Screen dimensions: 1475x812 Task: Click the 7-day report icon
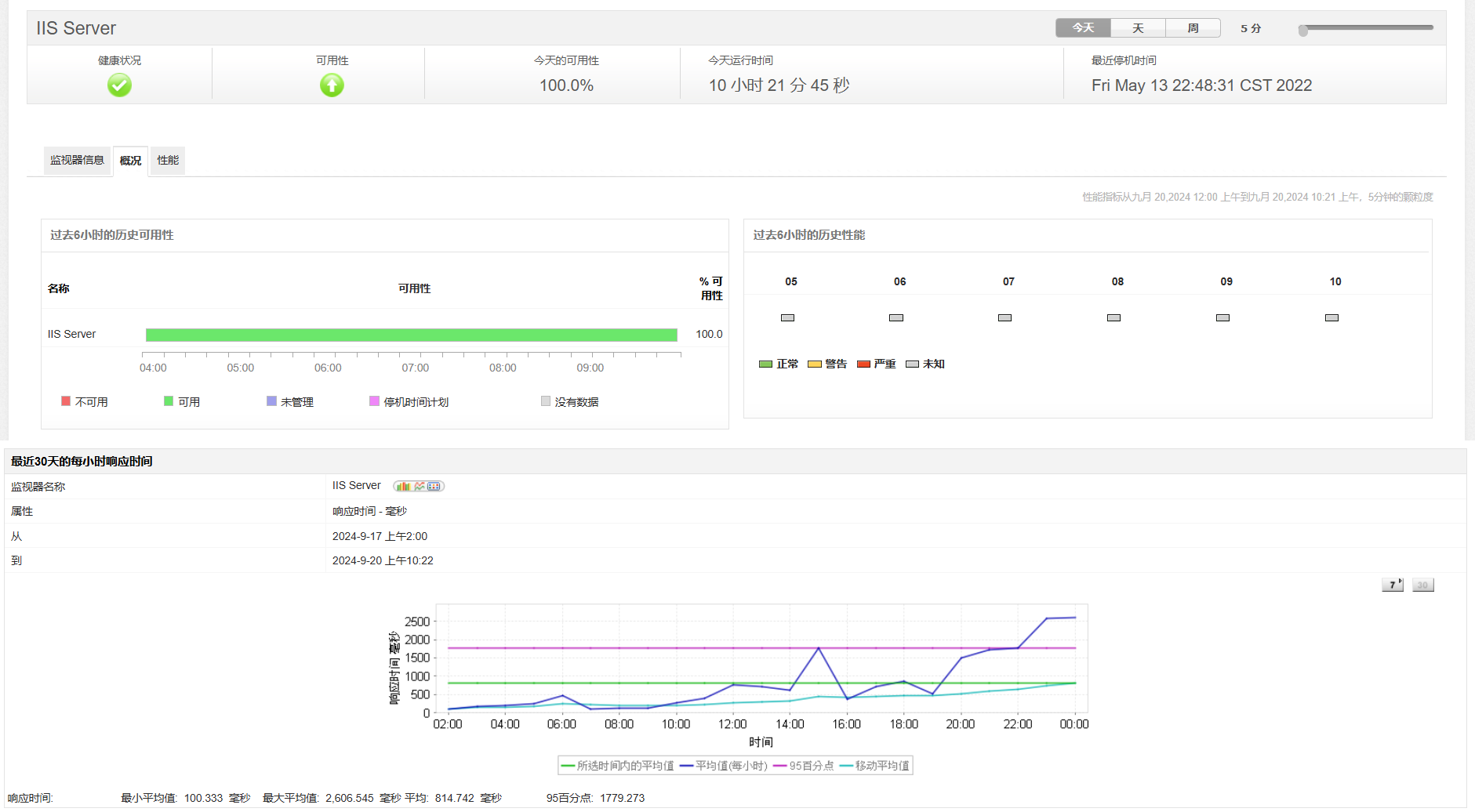[1392, 585]
